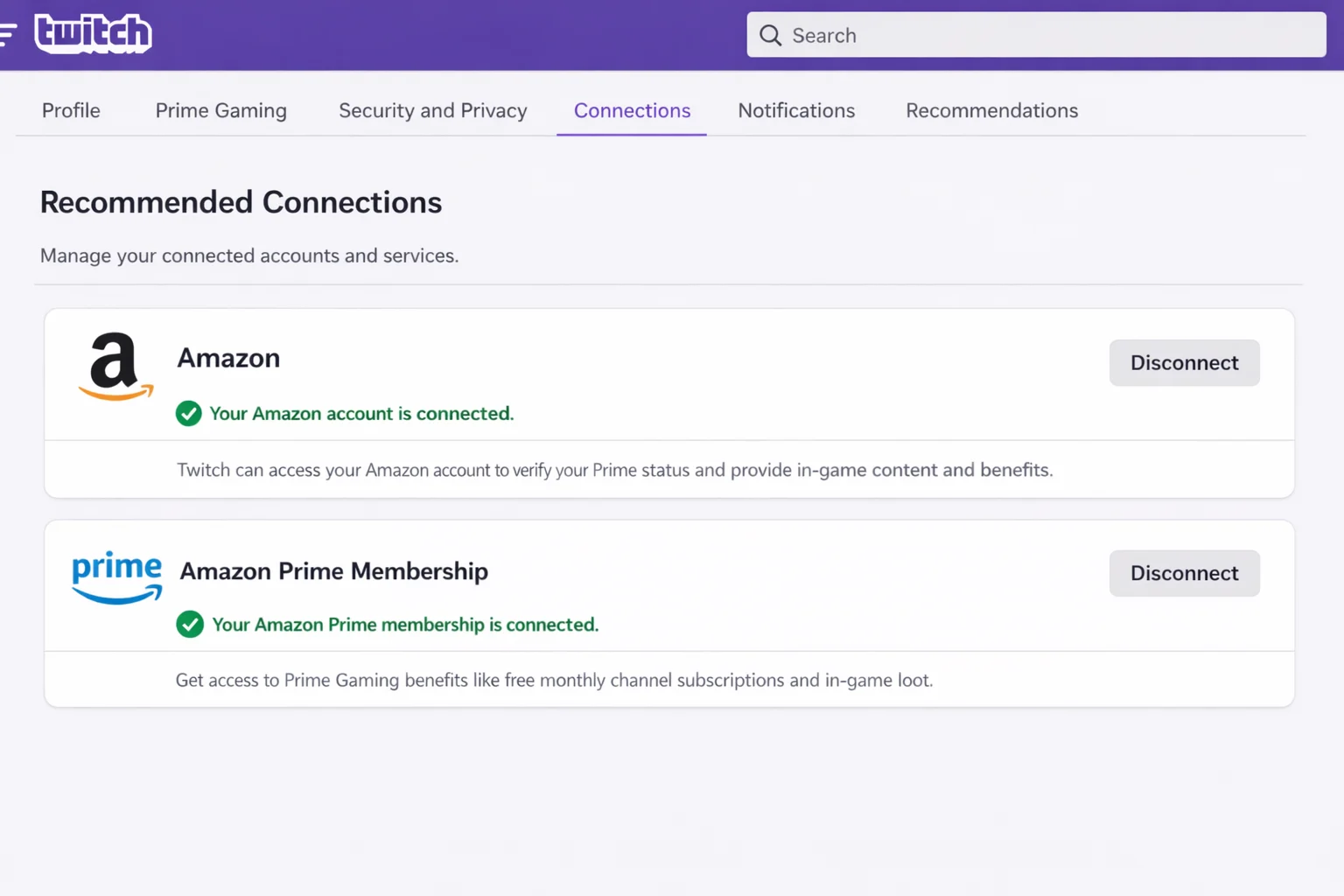Click the Prime logo icon
1344x896 pixels.
(x=116, y=577)
